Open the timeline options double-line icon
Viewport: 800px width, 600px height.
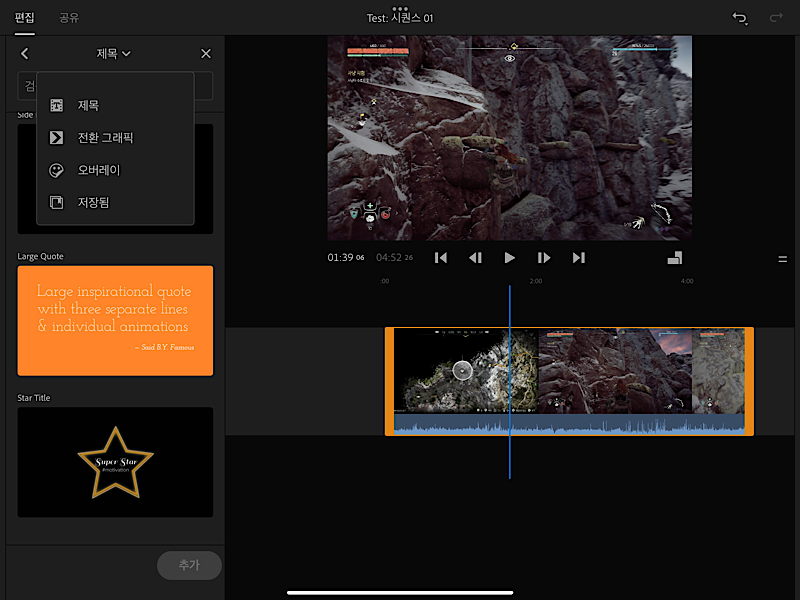(x=782, y=259)
